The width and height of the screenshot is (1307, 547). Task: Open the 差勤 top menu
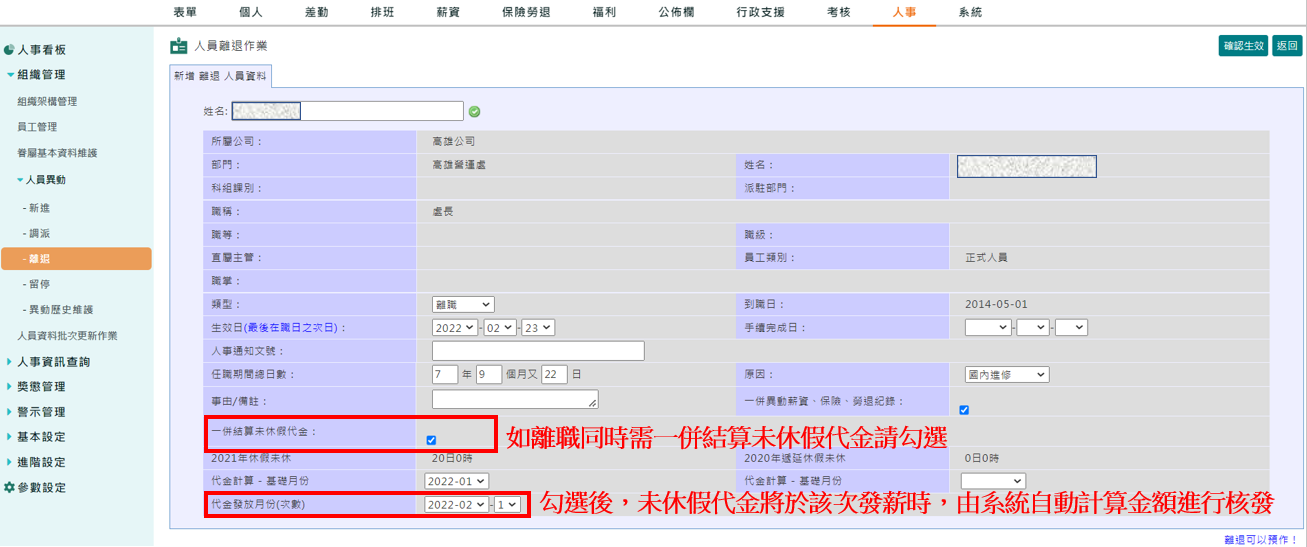pos(317,12)
